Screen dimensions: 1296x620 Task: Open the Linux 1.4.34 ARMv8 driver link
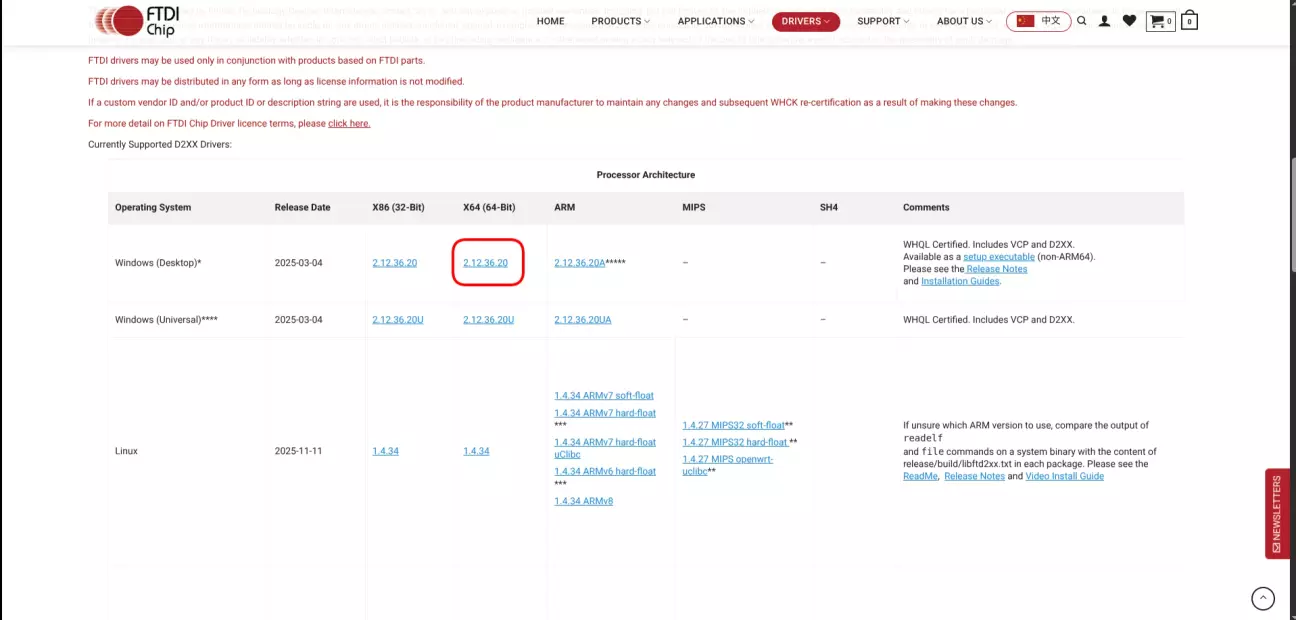(583, 501)
